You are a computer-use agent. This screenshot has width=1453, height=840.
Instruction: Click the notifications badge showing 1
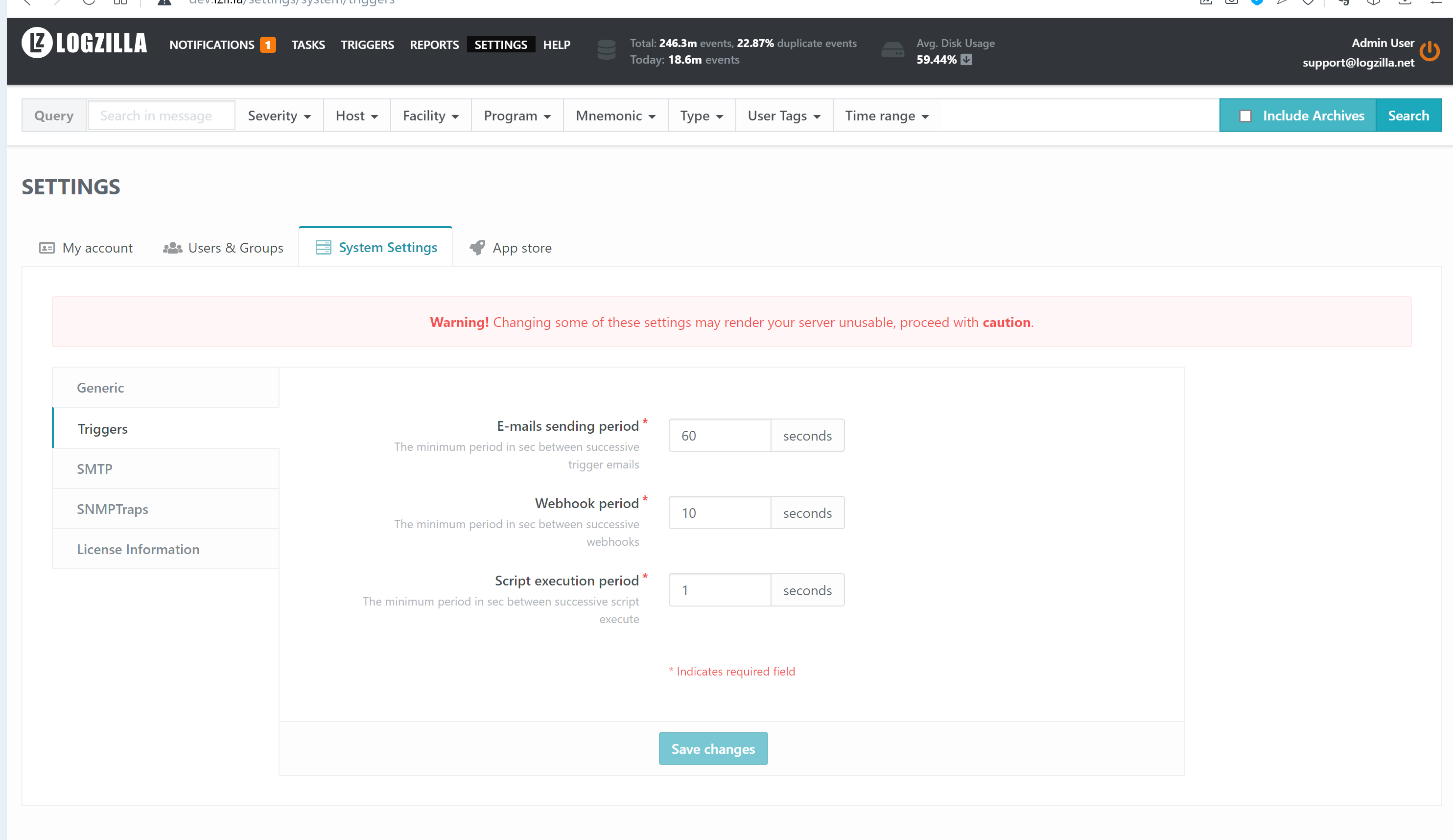pos(267,45)
